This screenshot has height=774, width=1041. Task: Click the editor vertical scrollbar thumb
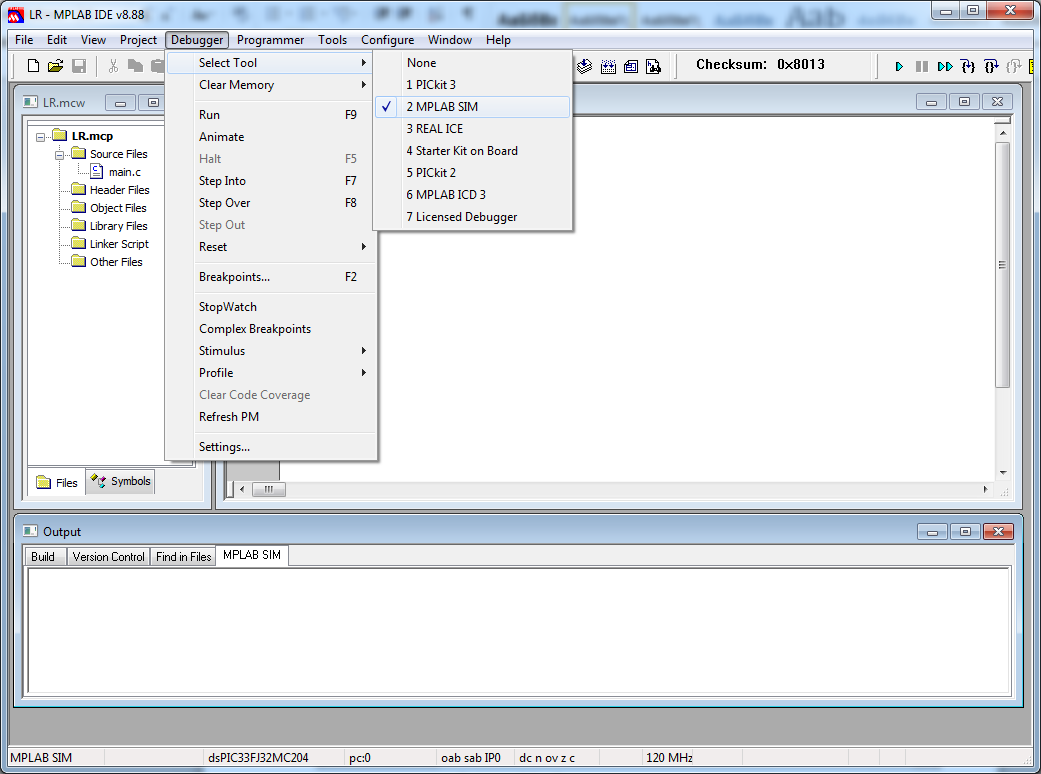(1002, 264)
